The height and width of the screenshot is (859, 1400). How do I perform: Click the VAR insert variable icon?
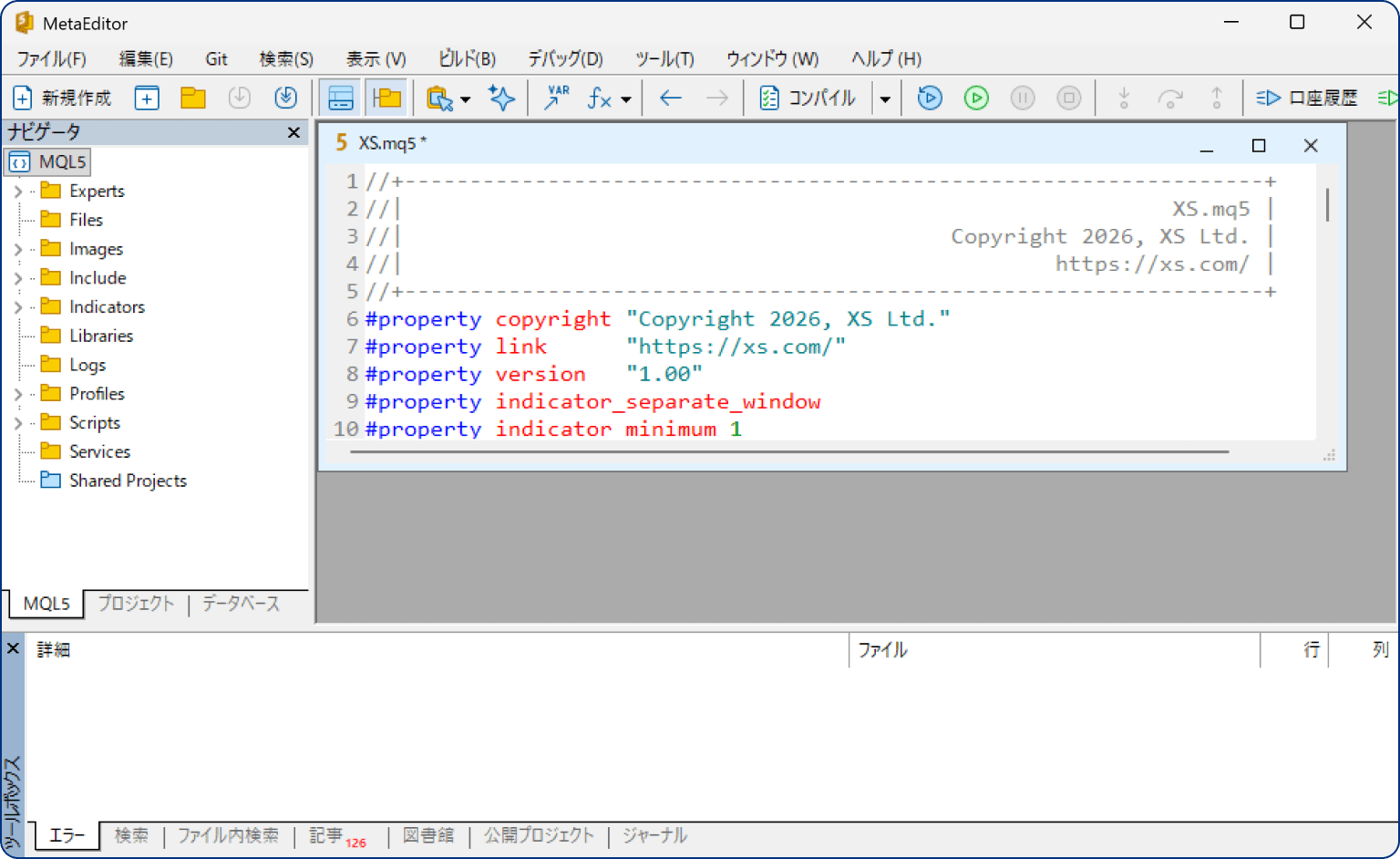[556, 98]
